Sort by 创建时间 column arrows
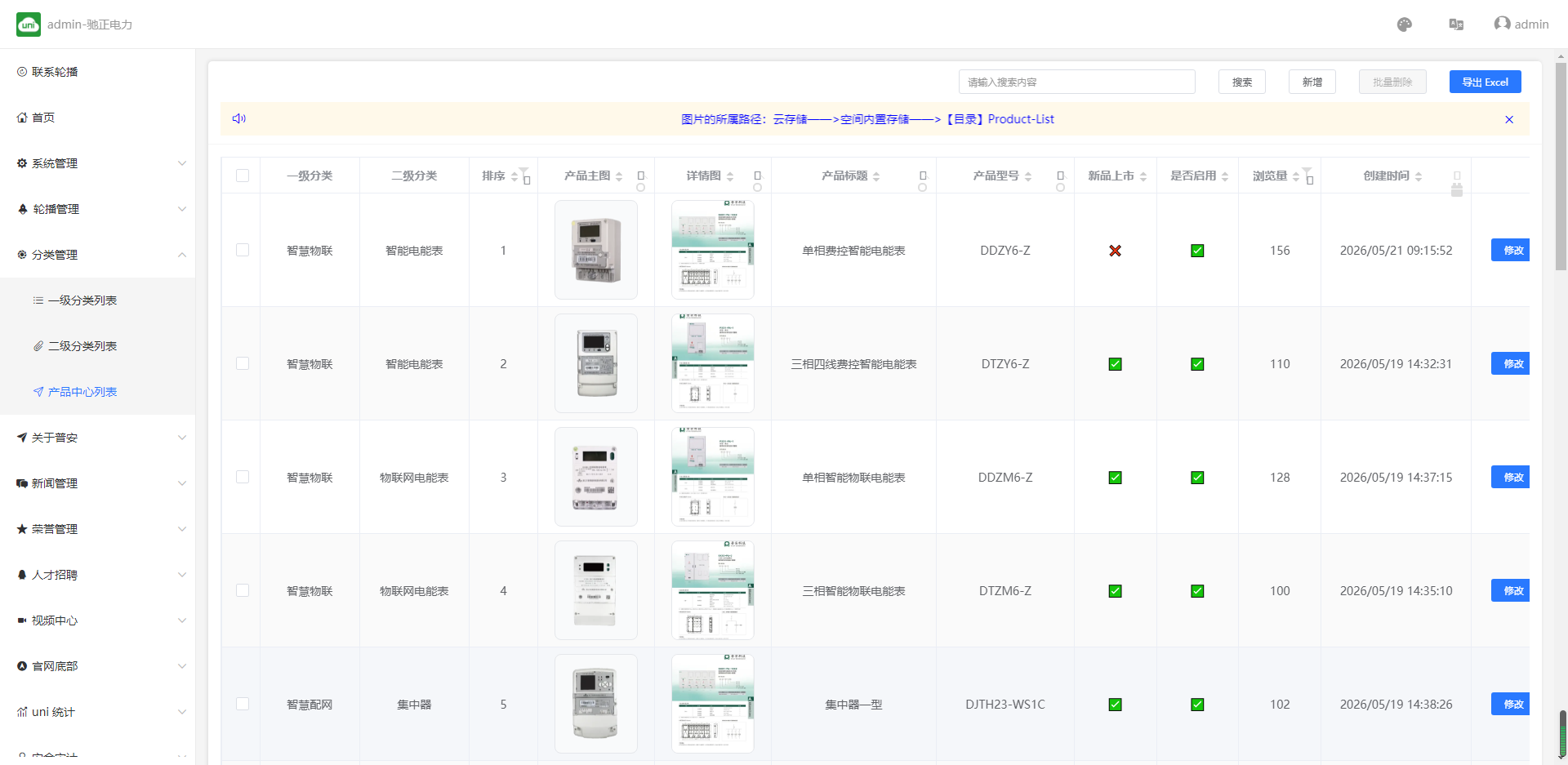This screenshot has height=765, width=1568. coord(1419,176)
